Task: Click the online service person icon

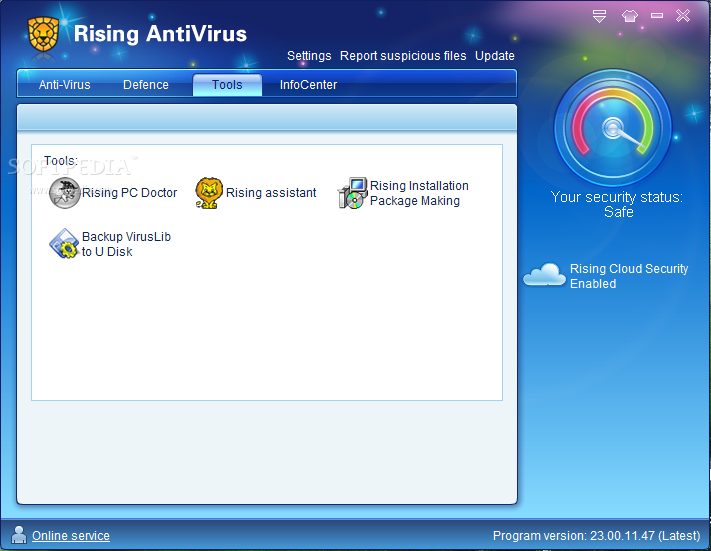Action: 19,535
